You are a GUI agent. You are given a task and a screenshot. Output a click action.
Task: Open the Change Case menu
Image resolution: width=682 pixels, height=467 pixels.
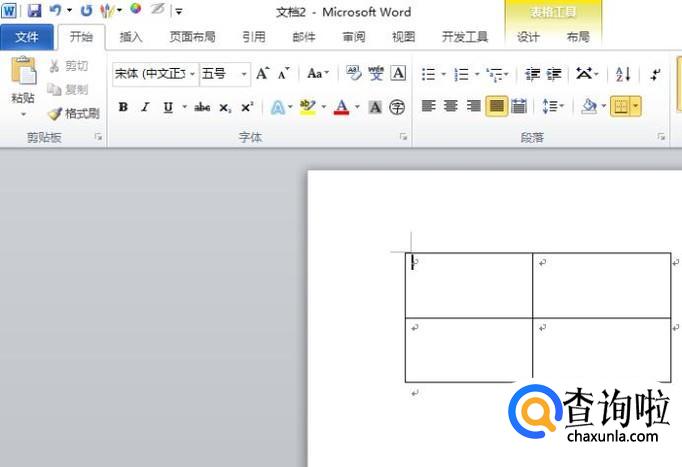point(318,73)
